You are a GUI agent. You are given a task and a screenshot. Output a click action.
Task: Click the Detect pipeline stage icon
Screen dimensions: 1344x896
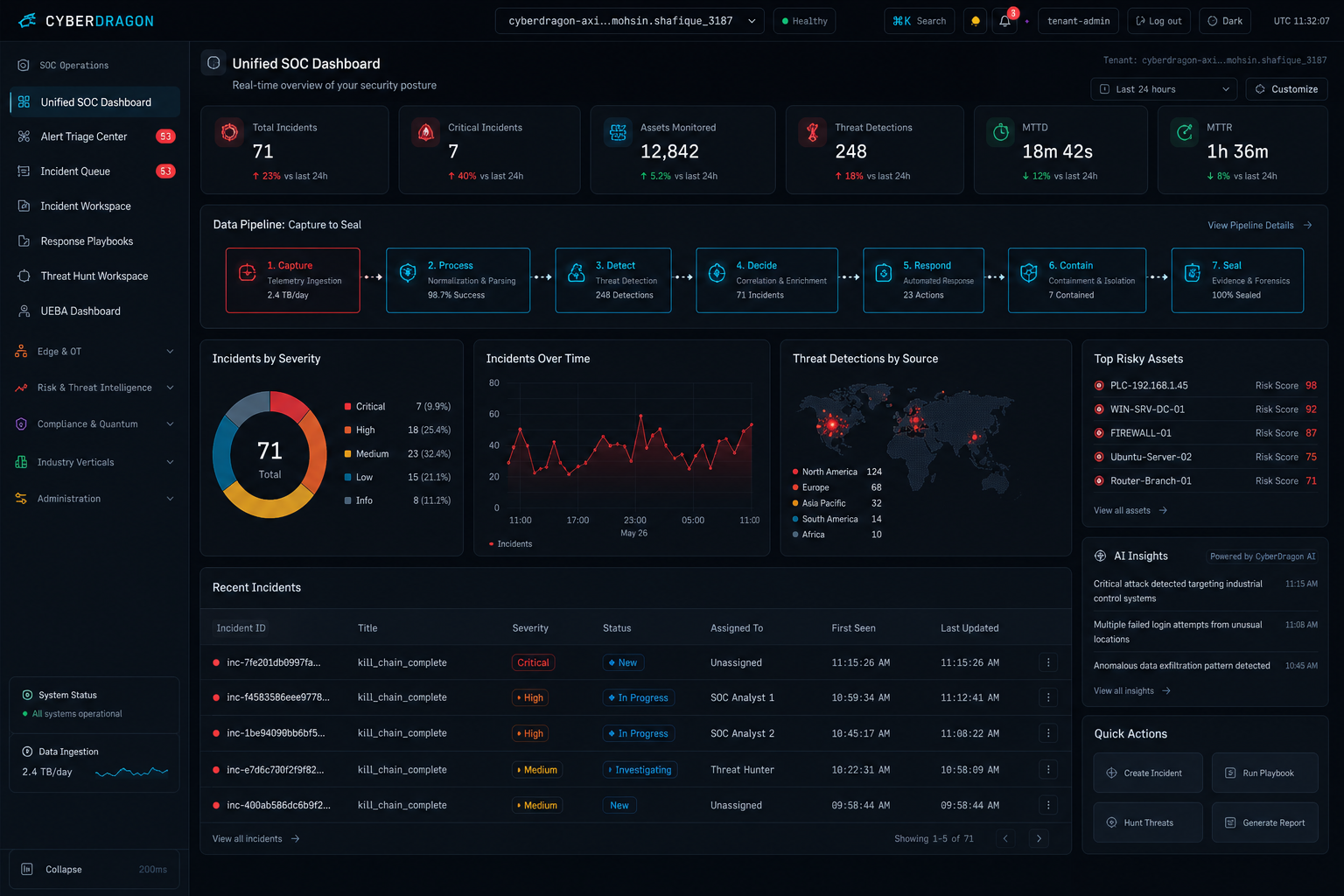[x=577, y=272]
